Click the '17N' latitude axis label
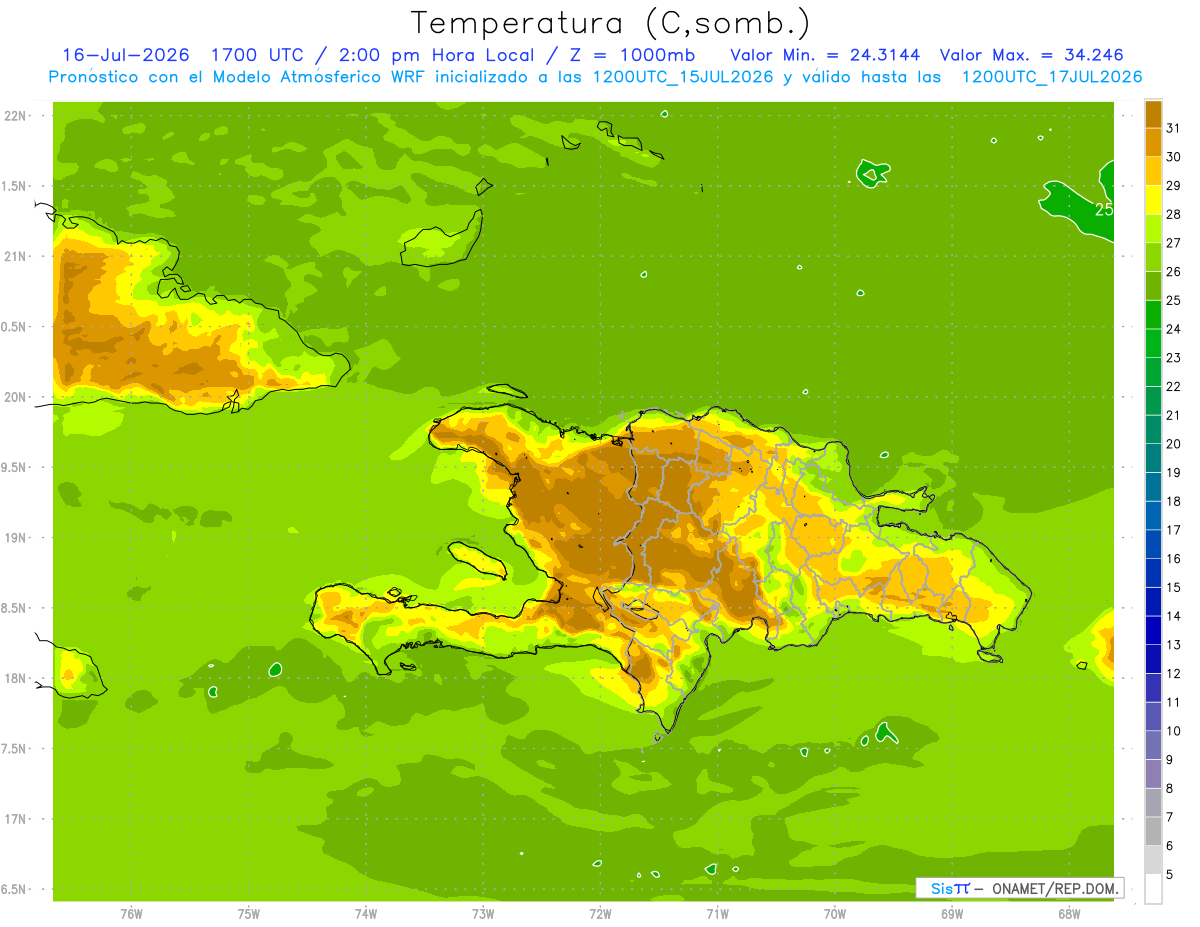This screenshot has width=1200, height=927. click(14, 820)
